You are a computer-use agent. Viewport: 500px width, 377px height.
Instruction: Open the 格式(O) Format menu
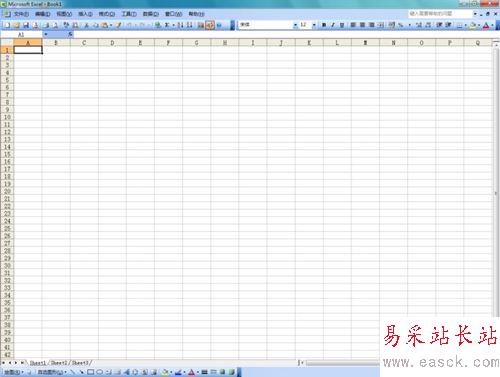point(107,14)
